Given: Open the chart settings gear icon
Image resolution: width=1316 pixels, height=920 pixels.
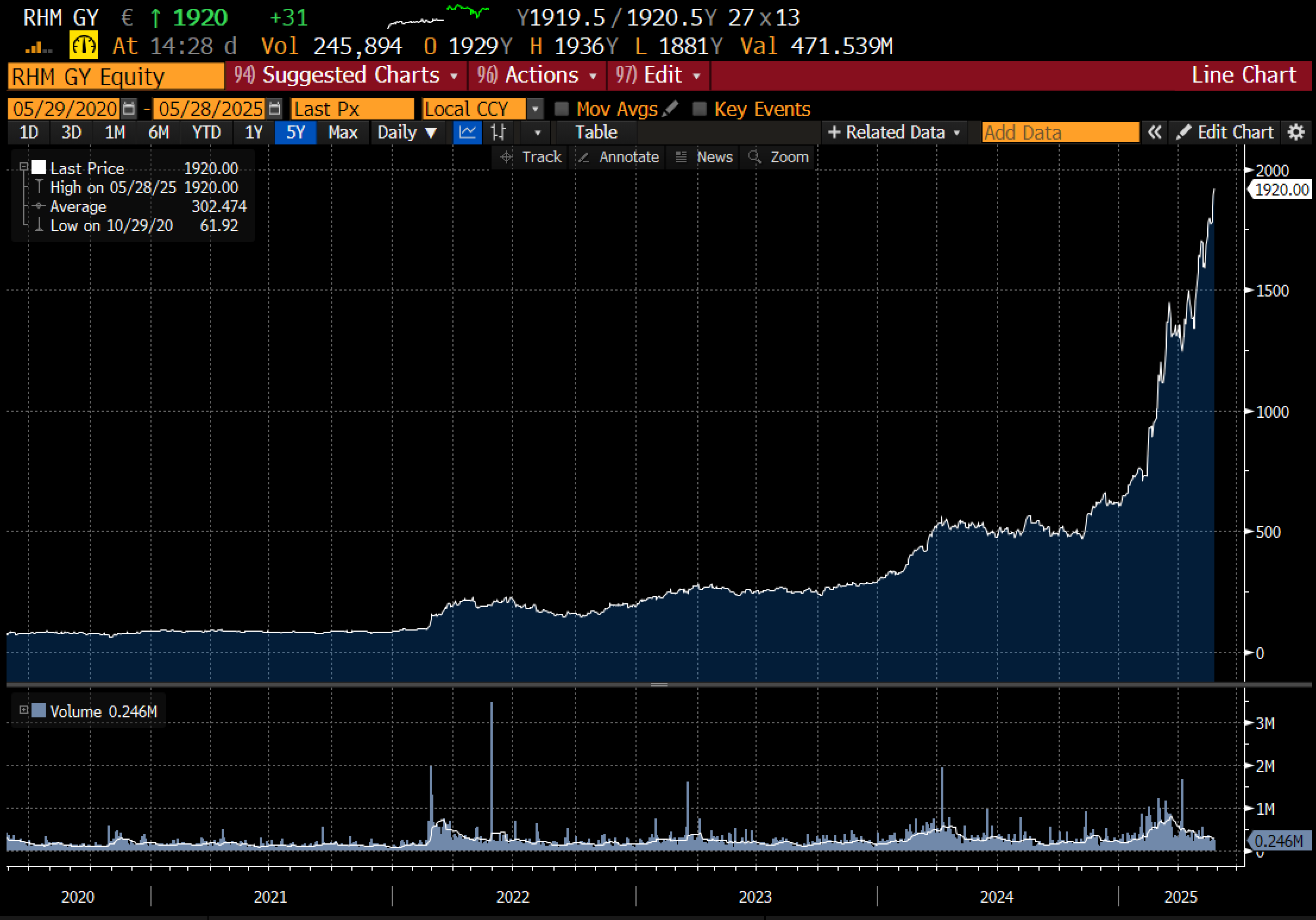Looking at the screenshot, I should click(1296, 132).
